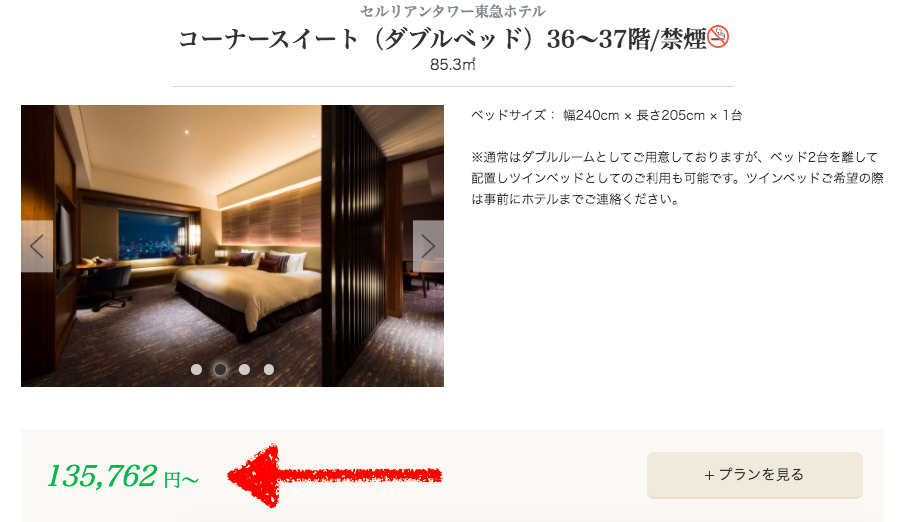
Task: Select the second highlighted carousel dot
Action: point(220,370)
